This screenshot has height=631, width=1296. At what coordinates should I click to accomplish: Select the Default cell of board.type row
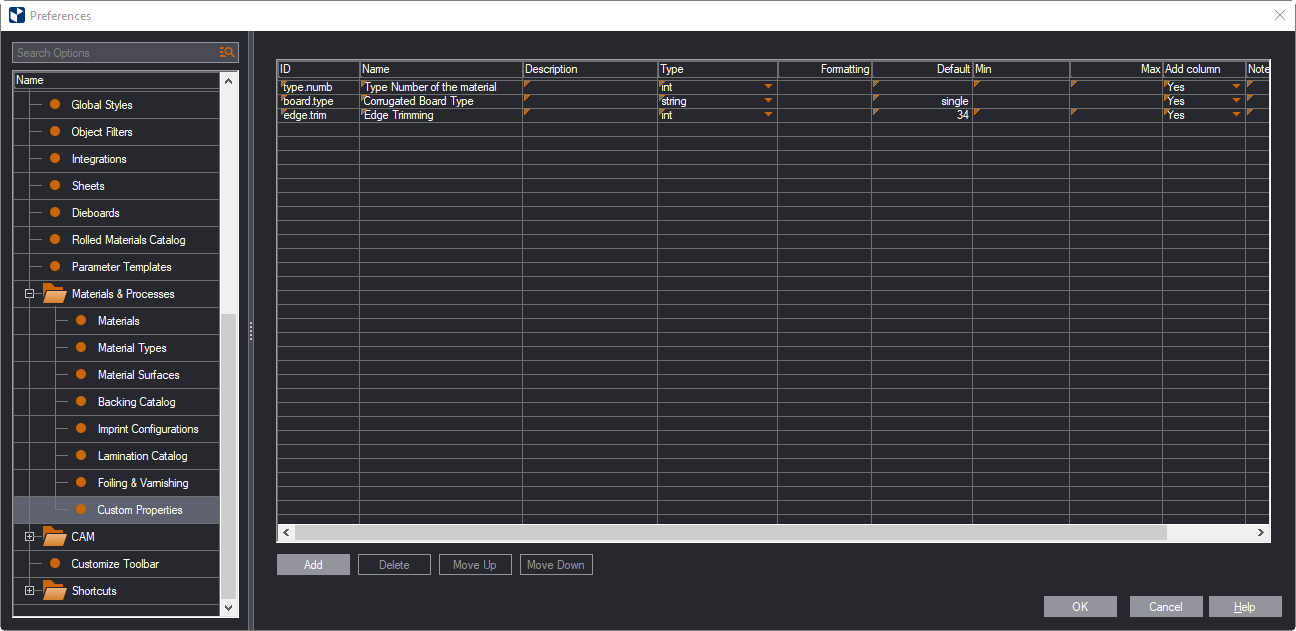click(921, 101)
